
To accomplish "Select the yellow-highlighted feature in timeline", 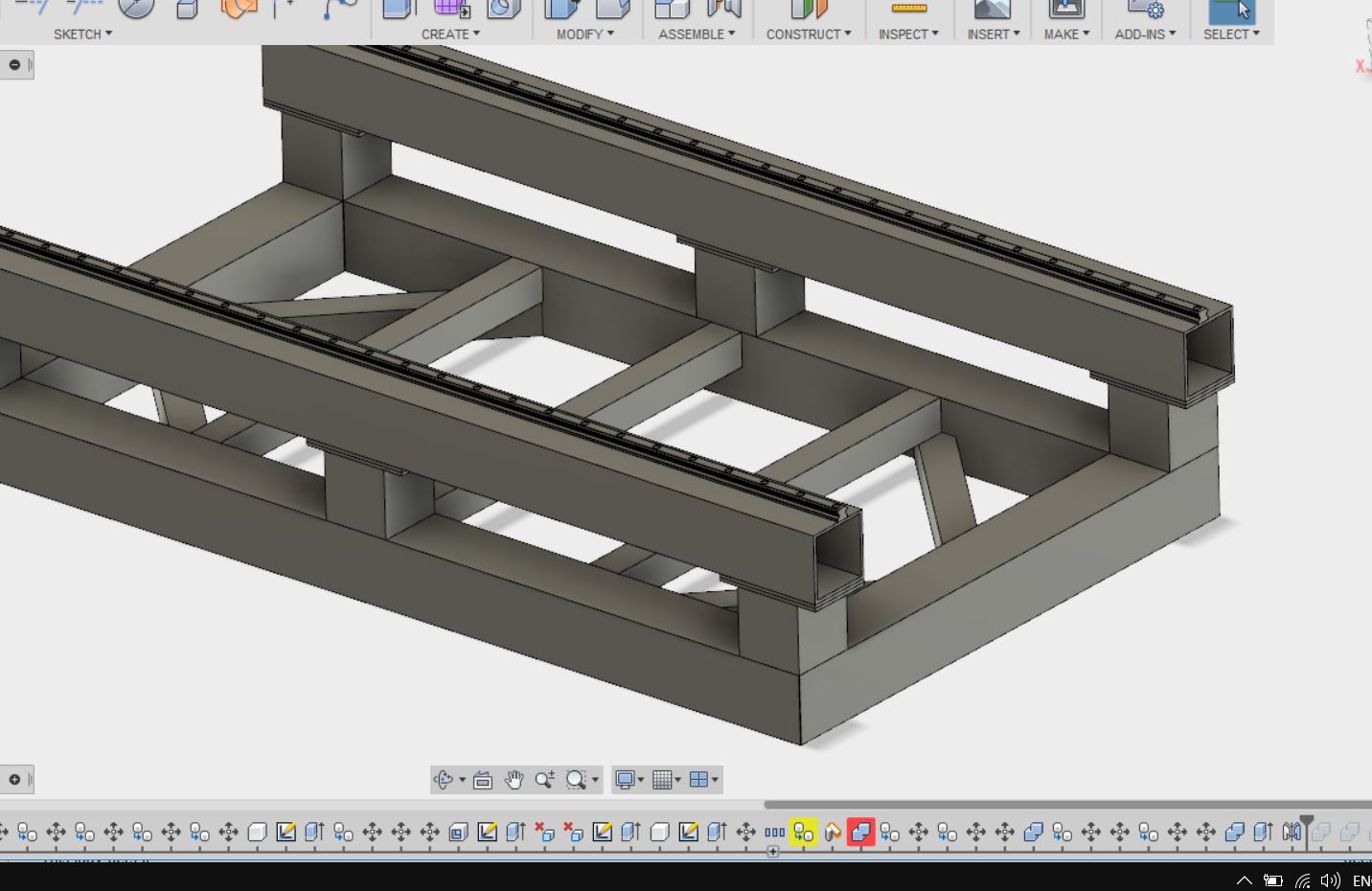I will pyautogui.click(x=804, y=832).
